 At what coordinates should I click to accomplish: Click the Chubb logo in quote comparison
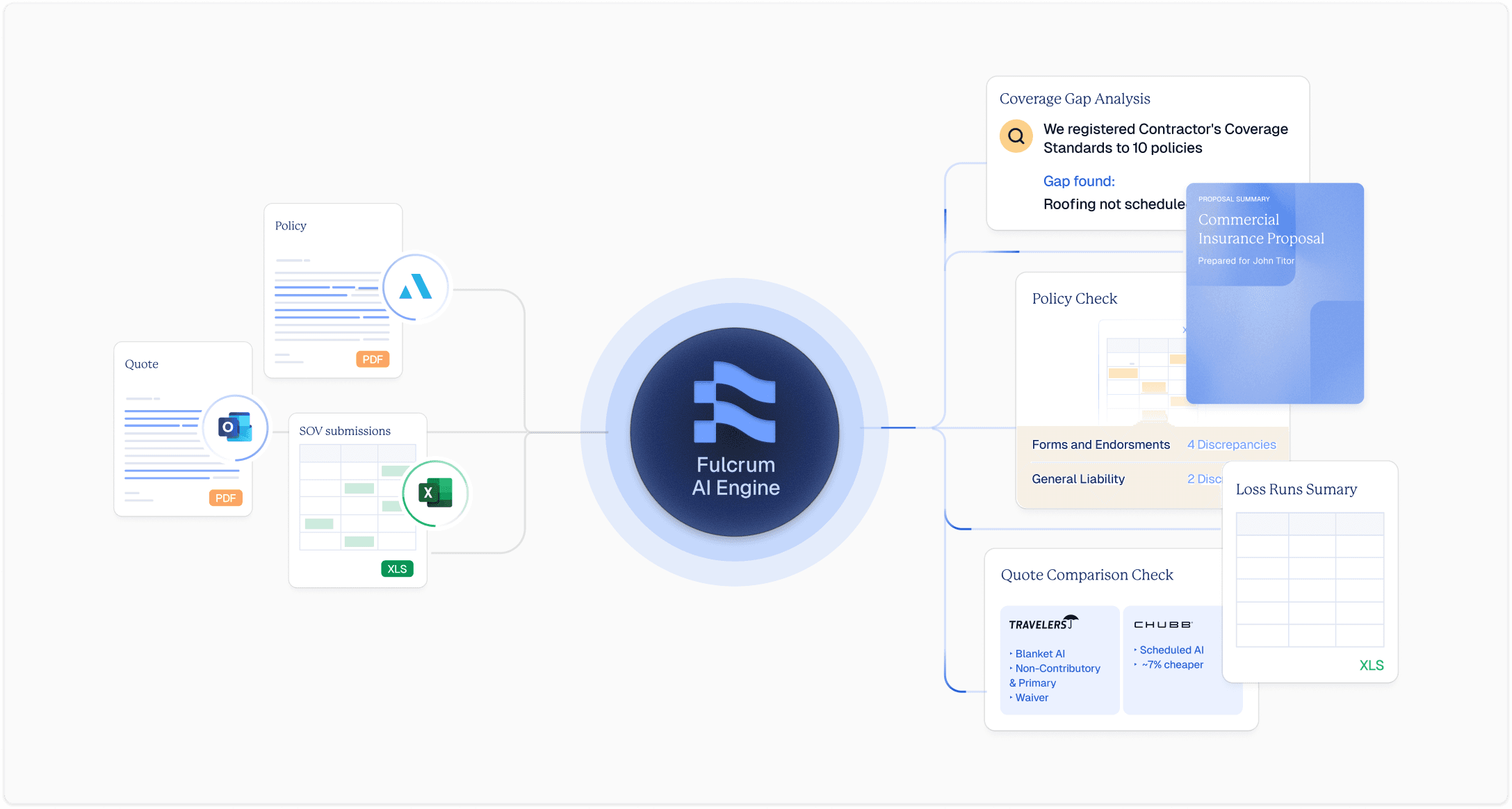click(x=1163, y=624)
